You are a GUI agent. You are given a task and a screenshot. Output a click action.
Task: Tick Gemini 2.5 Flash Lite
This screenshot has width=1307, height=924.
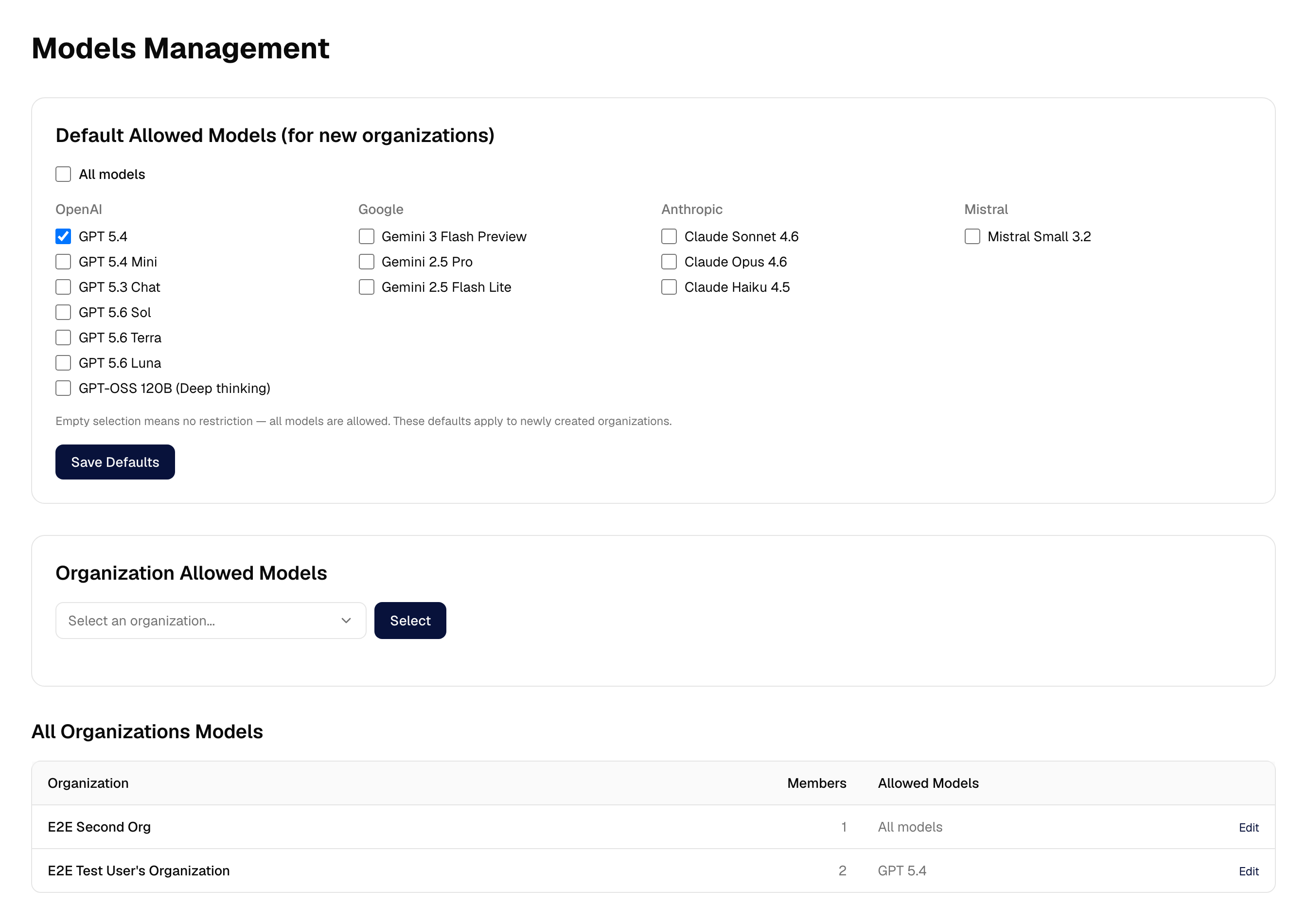tap(367, 287)
